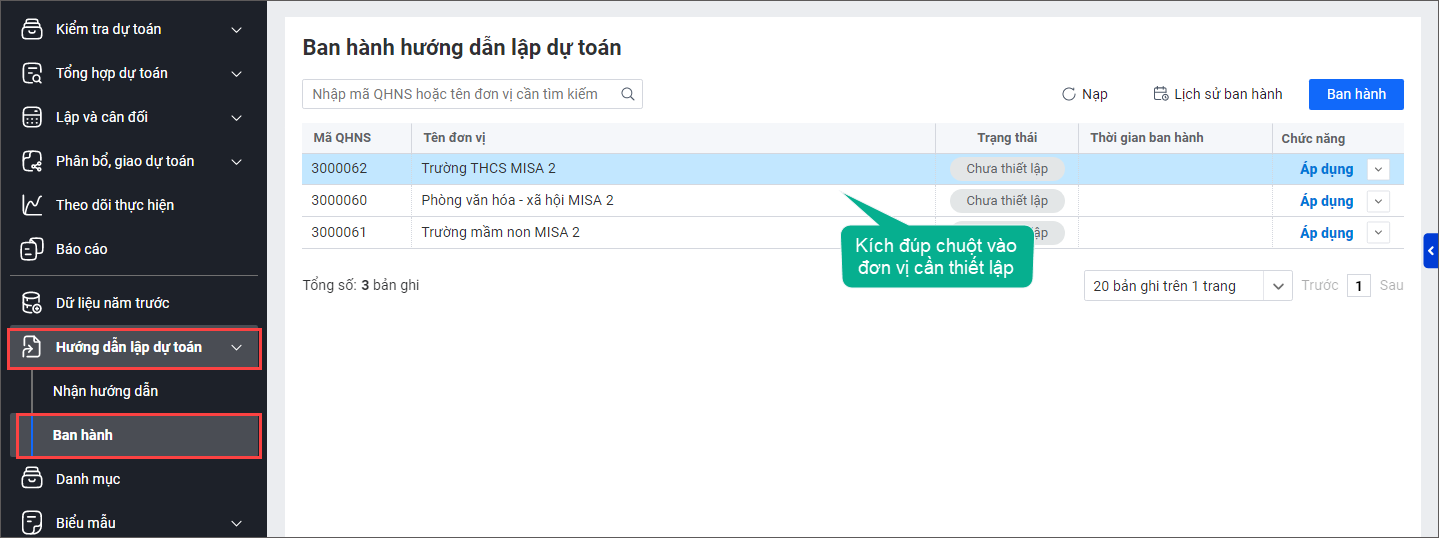This screenshot has height=538, width=1439.
Task: Click the Theo dõi thực hiện chart icon
Action: [x=32, y=205]
